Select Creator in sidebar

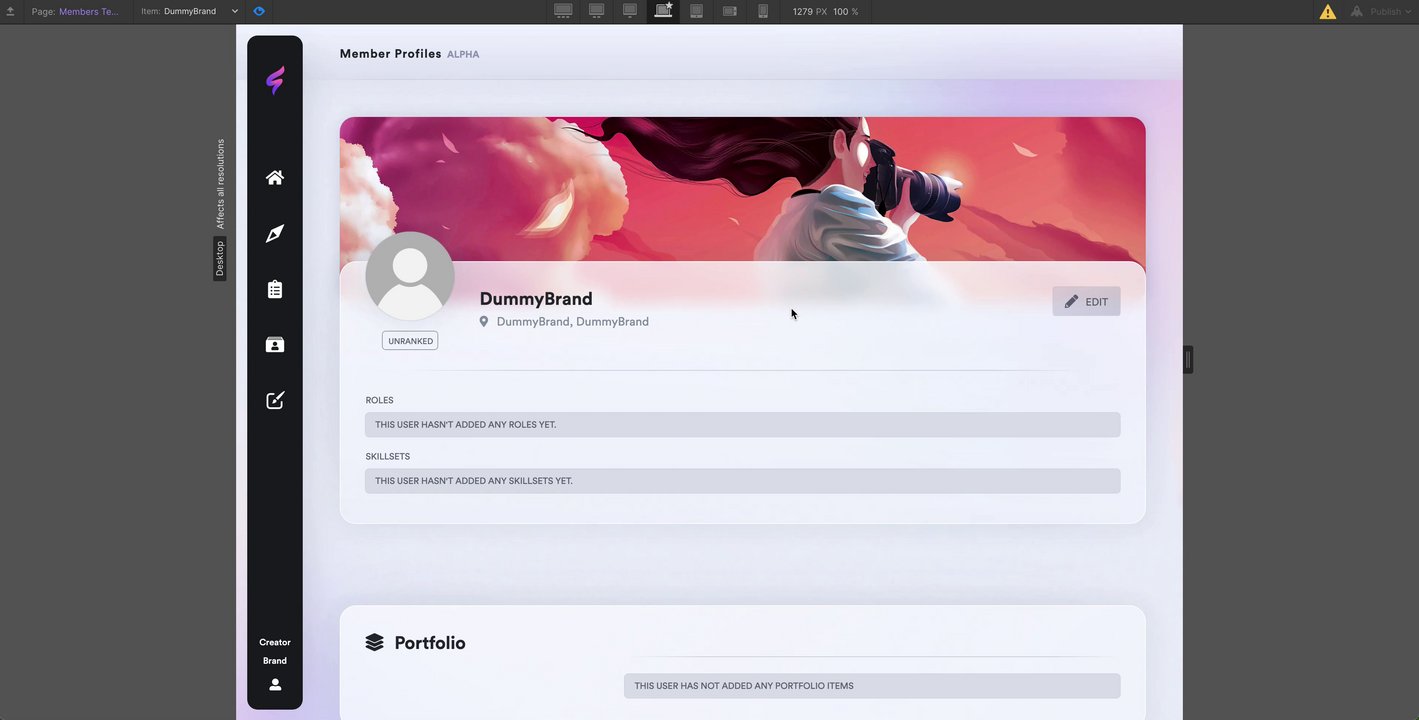[x=275, y=642]
